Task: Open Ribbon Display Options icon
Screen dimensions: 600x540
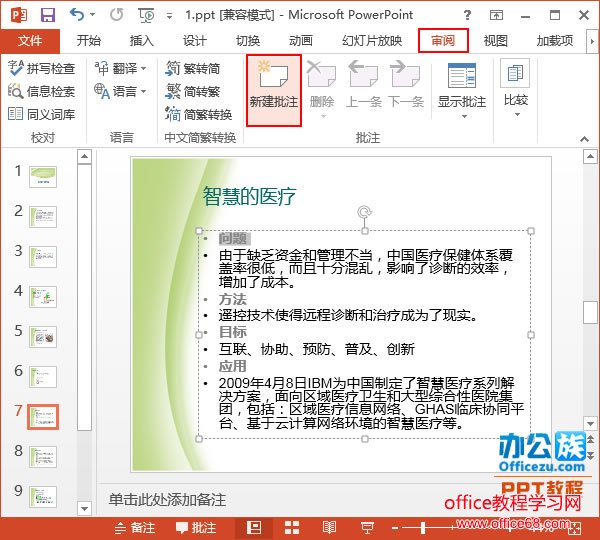Action: pos(496,15)
